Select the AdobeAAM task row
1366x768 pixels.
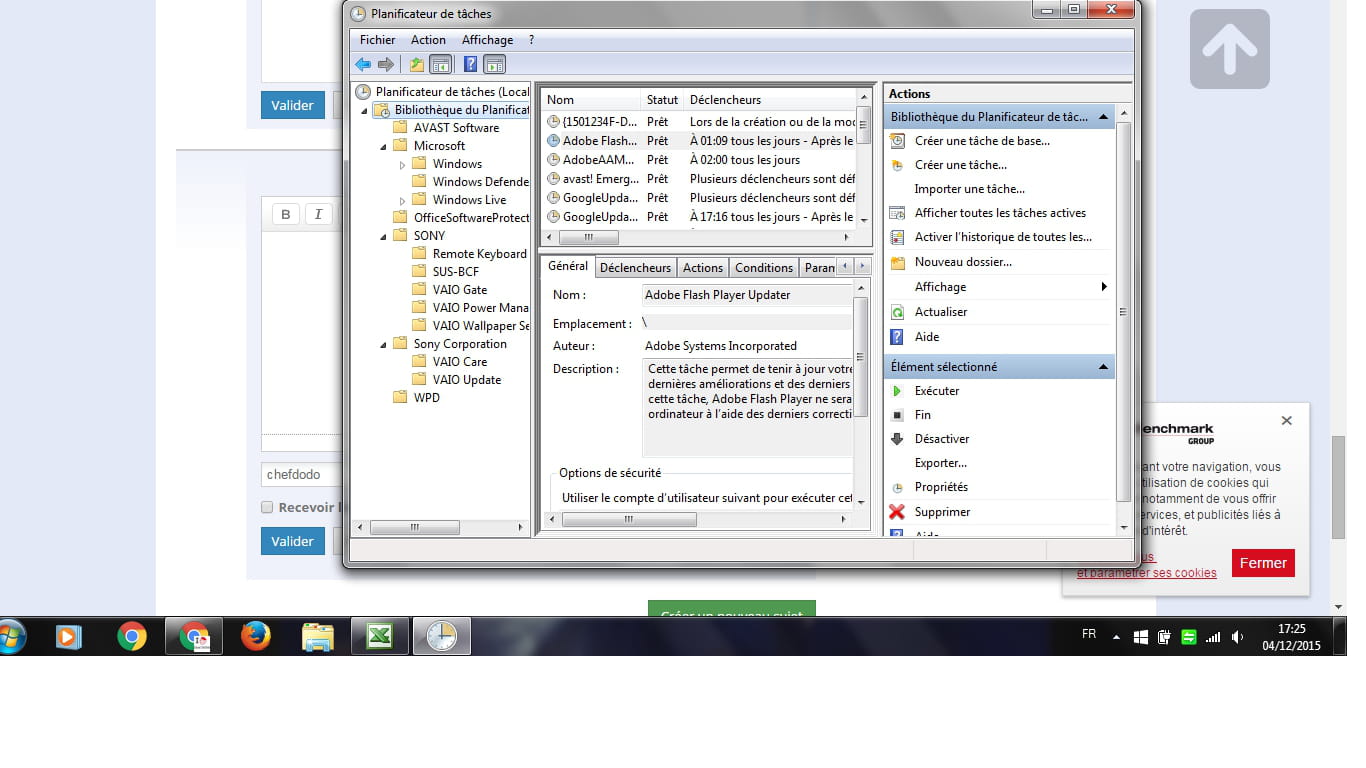[x=700, y=160]
